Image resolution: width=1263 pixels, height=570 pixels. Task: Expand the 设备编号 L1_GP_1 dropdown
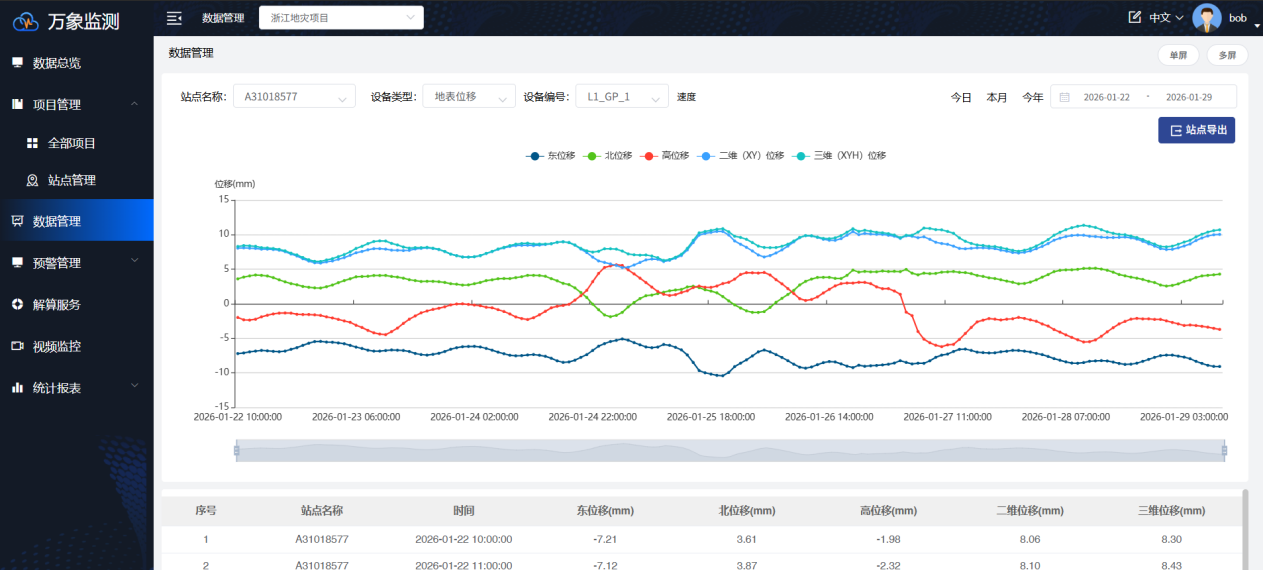pyautogui.click(x=621, y=97)
